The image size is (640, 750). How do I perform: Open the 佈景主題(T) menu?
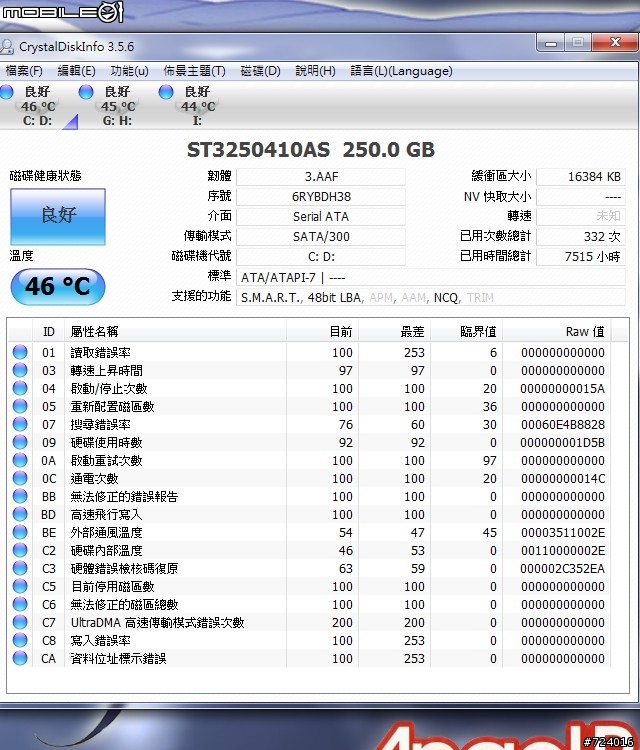tap(194, 71)
